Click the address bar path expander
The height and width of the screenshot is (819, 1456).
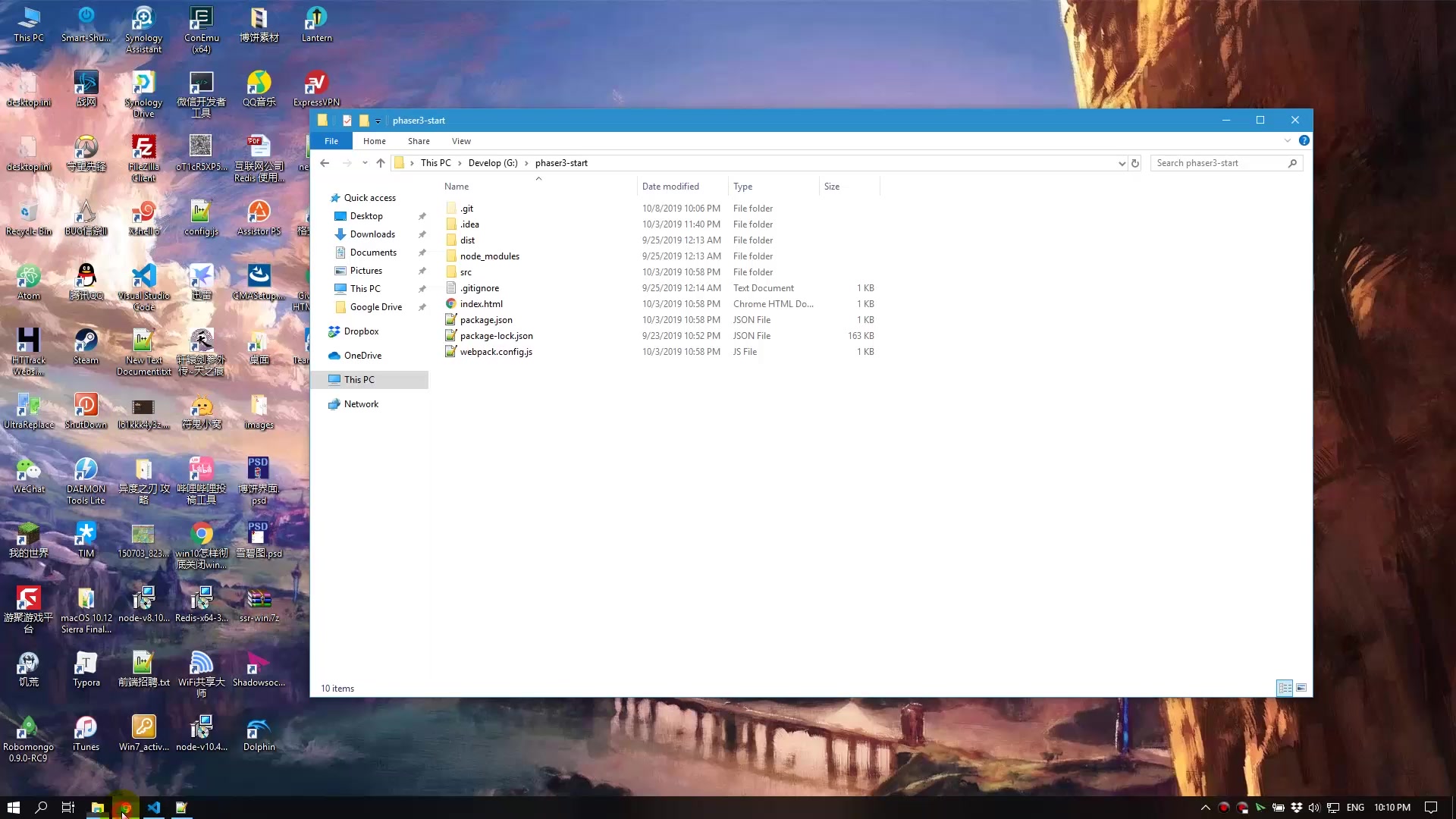click(1121, 163)
